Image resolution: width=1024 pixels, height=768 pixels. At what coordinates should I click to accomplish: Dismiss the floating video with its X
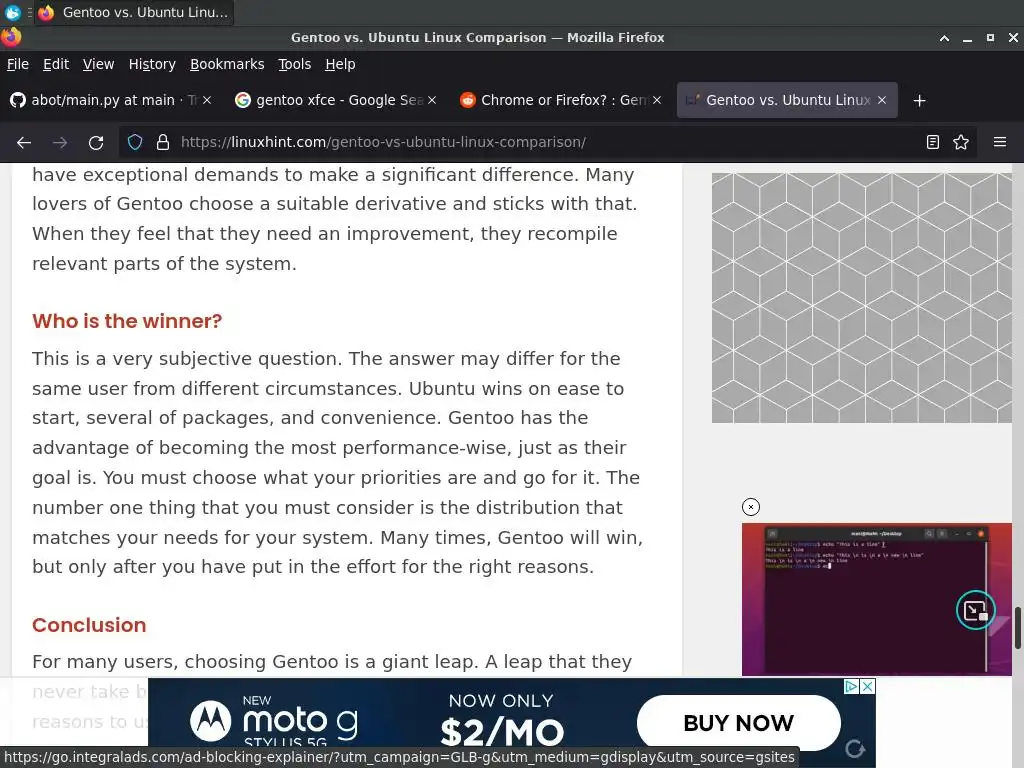[x=751, y=507]
